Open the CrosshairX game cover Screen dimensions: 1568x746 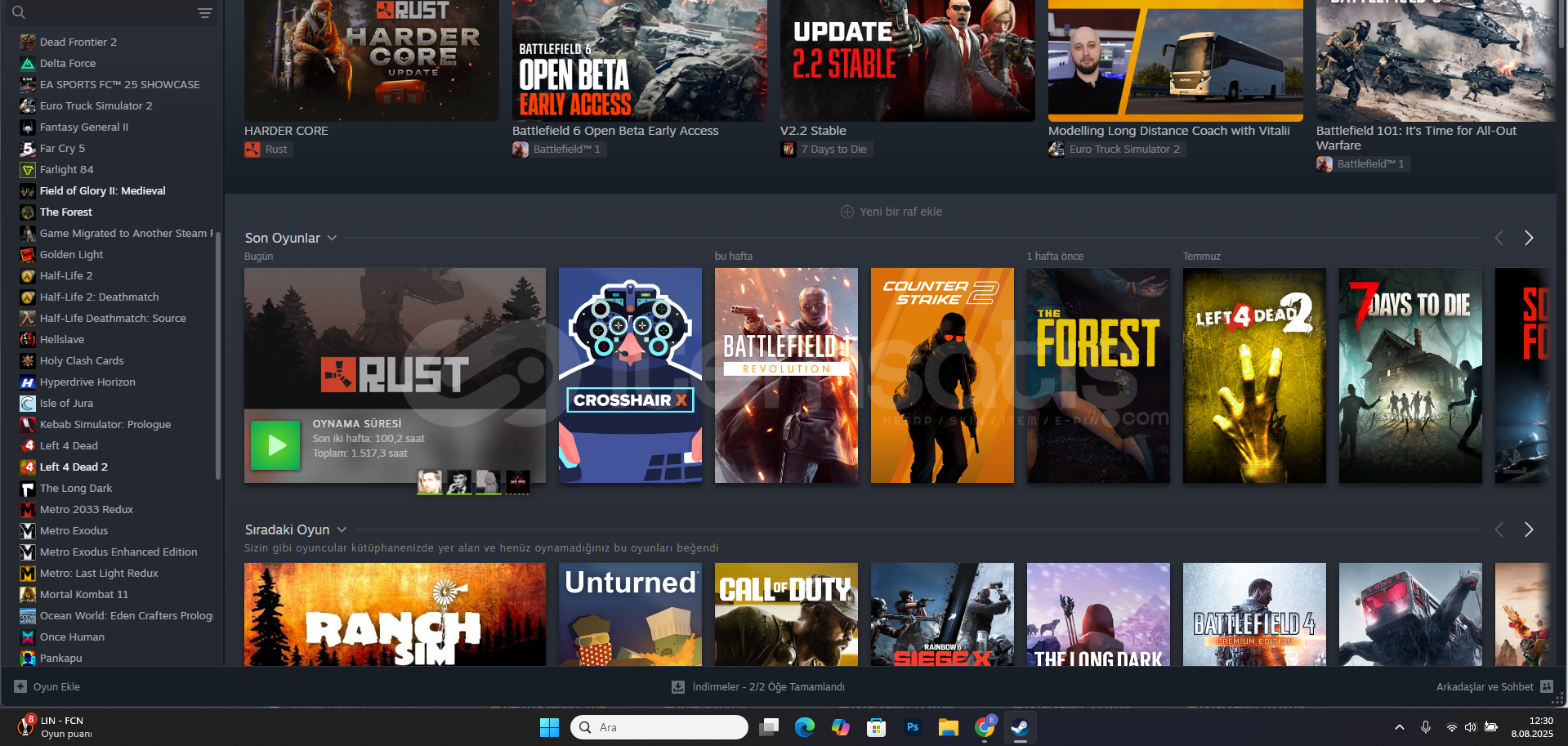[x=630, y=375]
